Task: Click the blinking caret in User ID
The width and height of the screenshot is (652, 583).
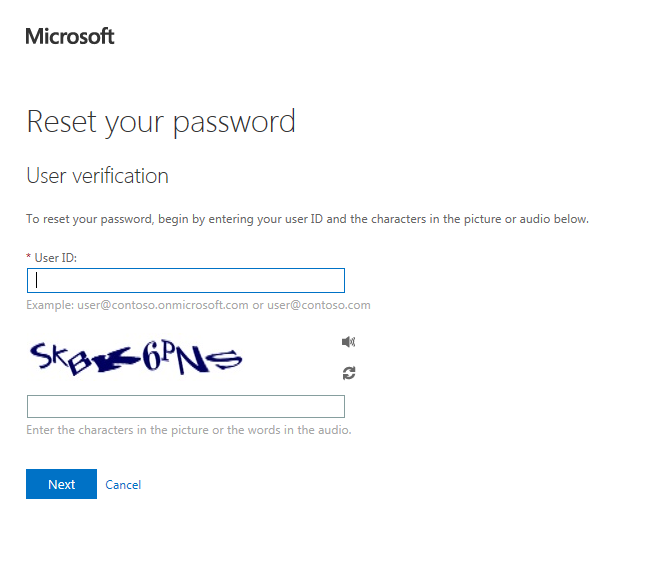Action: [x=37, y=280]
